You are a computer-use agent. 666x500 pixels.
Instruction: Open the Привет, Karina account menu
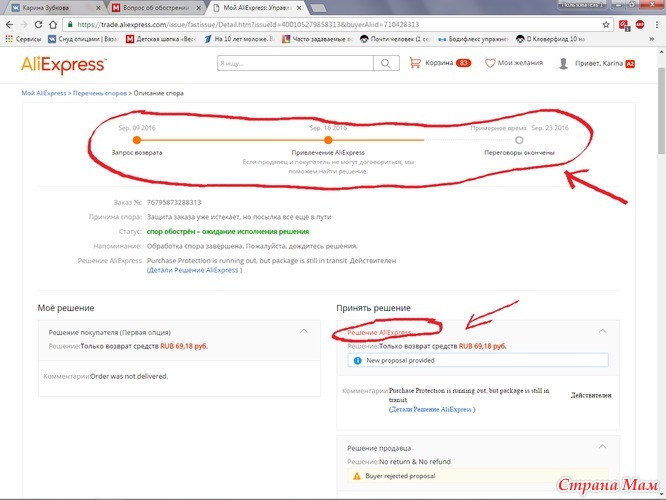pyautogui.click(x=597, y=63)
